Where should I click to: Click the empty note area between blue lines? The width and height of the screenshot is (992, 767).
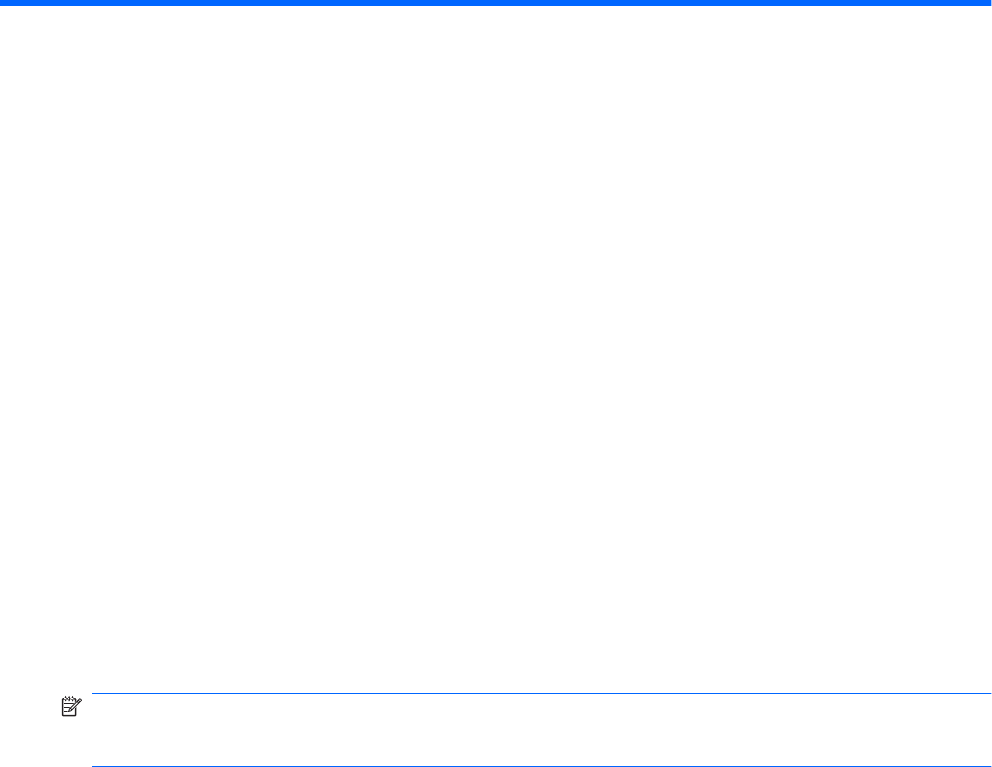click(542, 730)
